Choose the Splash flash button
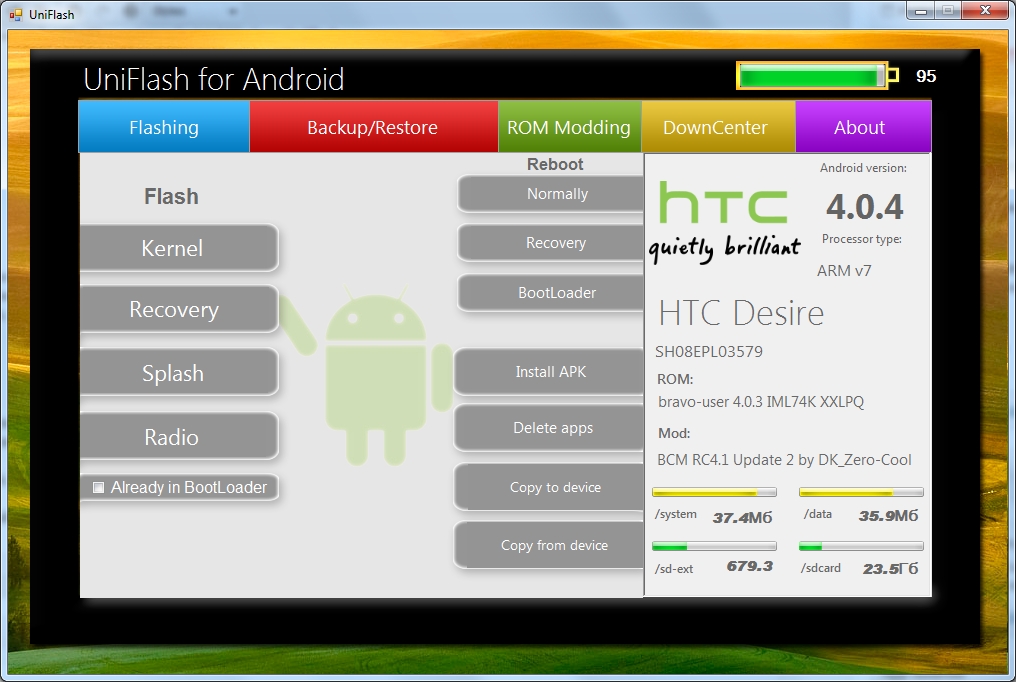Image resolution: width=1016 pixels, height=682 pixels. (173, 373)
